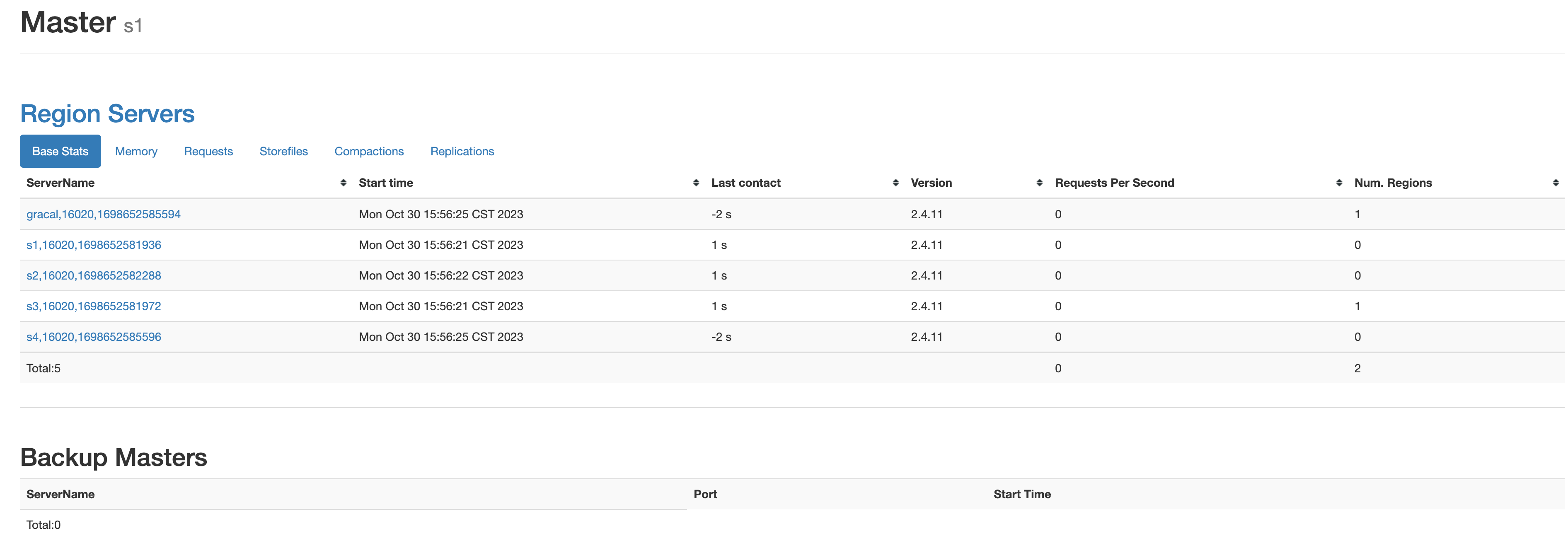Open the gracal,16020,1698652585594 server link
1568x550 pixels.
point(104,214)
